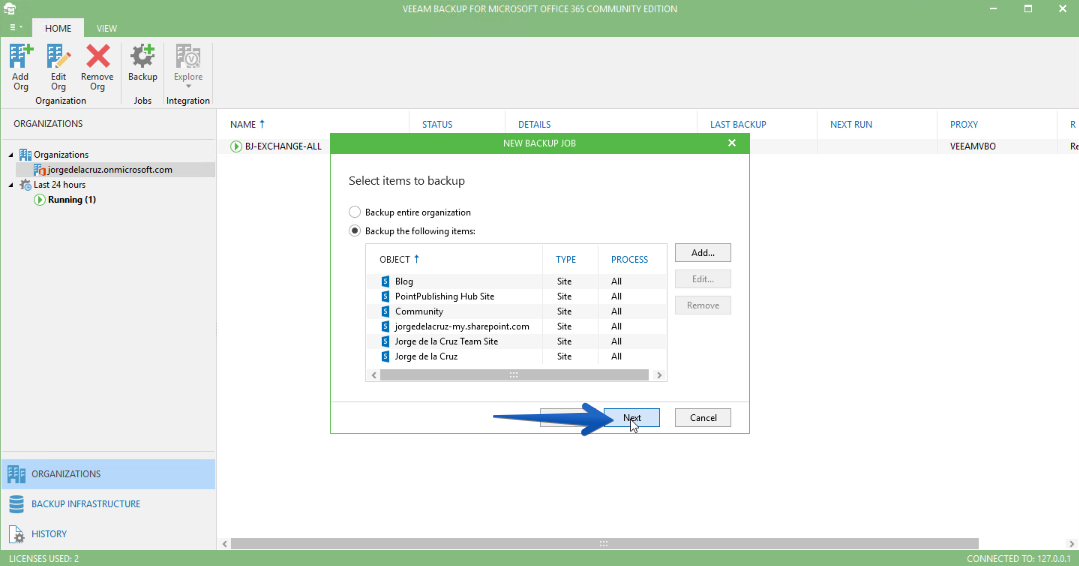The height and width of the screenshot is (566, 1079).
Task: Open the application menu dropdown
Action: click(16, 28)
